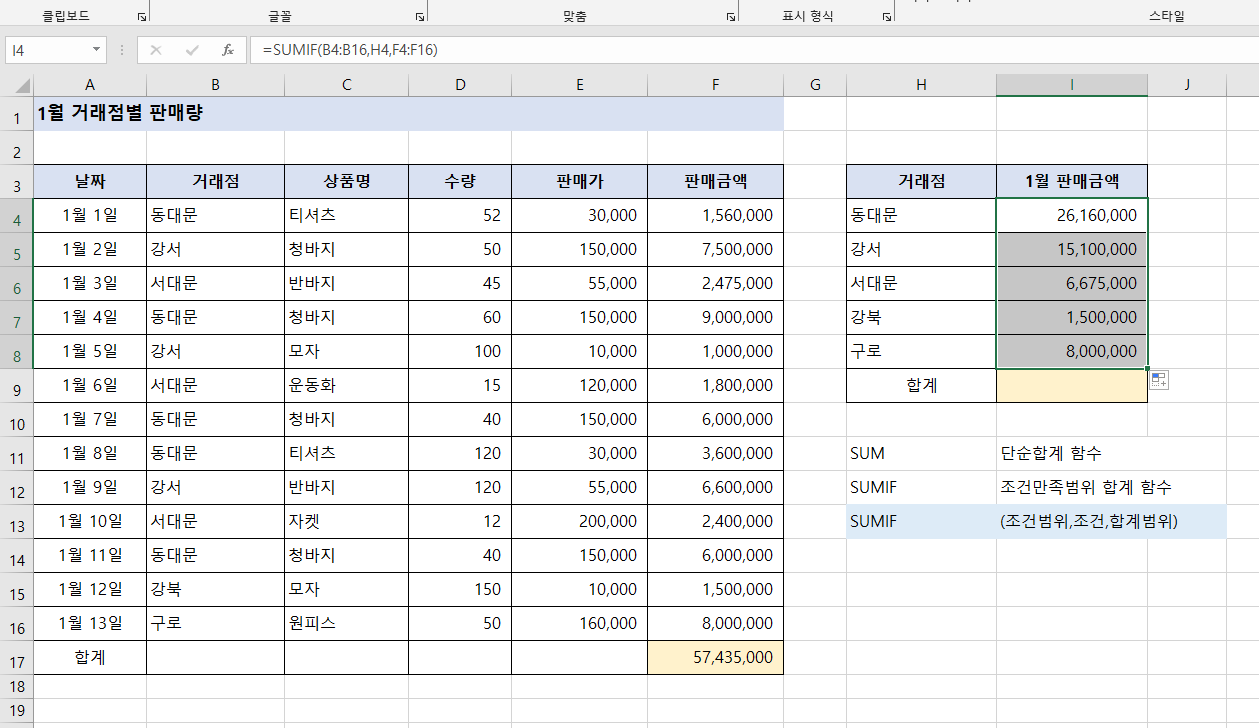This screenshot has width=1259, height=728.
Task: Select column F header
Action: (x=715, y=85)
